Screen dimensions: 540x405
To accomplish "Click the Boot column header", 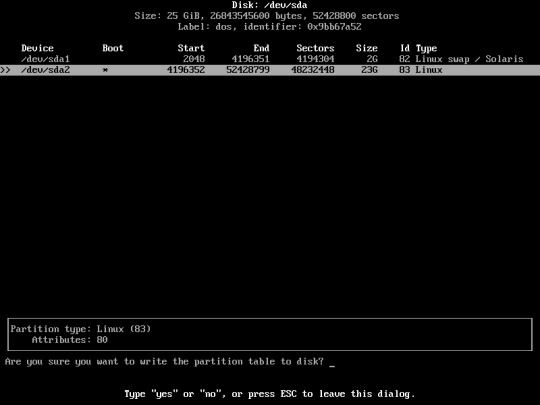I will [x=113, y=48].
